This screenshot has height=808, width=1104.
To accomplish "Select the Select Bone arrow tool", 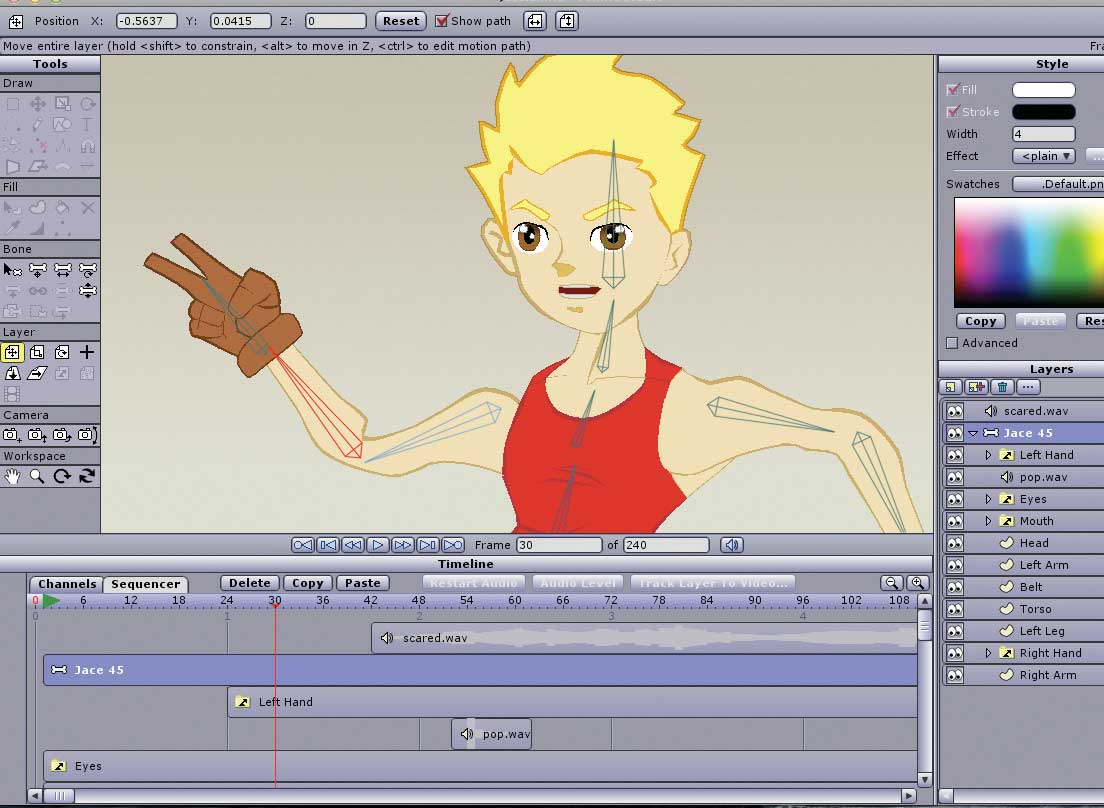I will [x=12, y=269].
